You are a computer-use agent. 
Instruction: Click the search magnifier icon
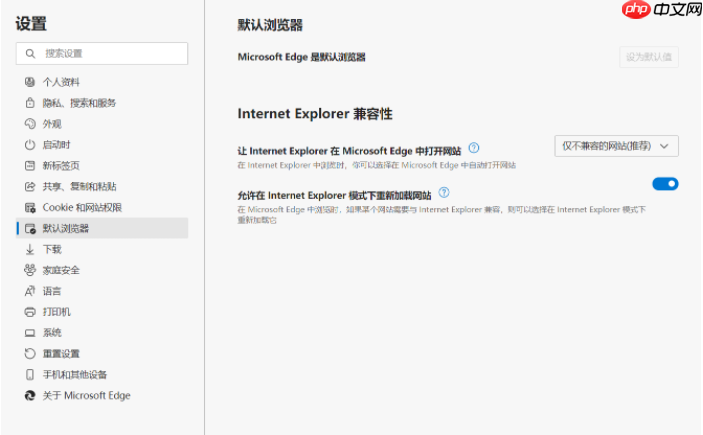[x=30, y=54]
